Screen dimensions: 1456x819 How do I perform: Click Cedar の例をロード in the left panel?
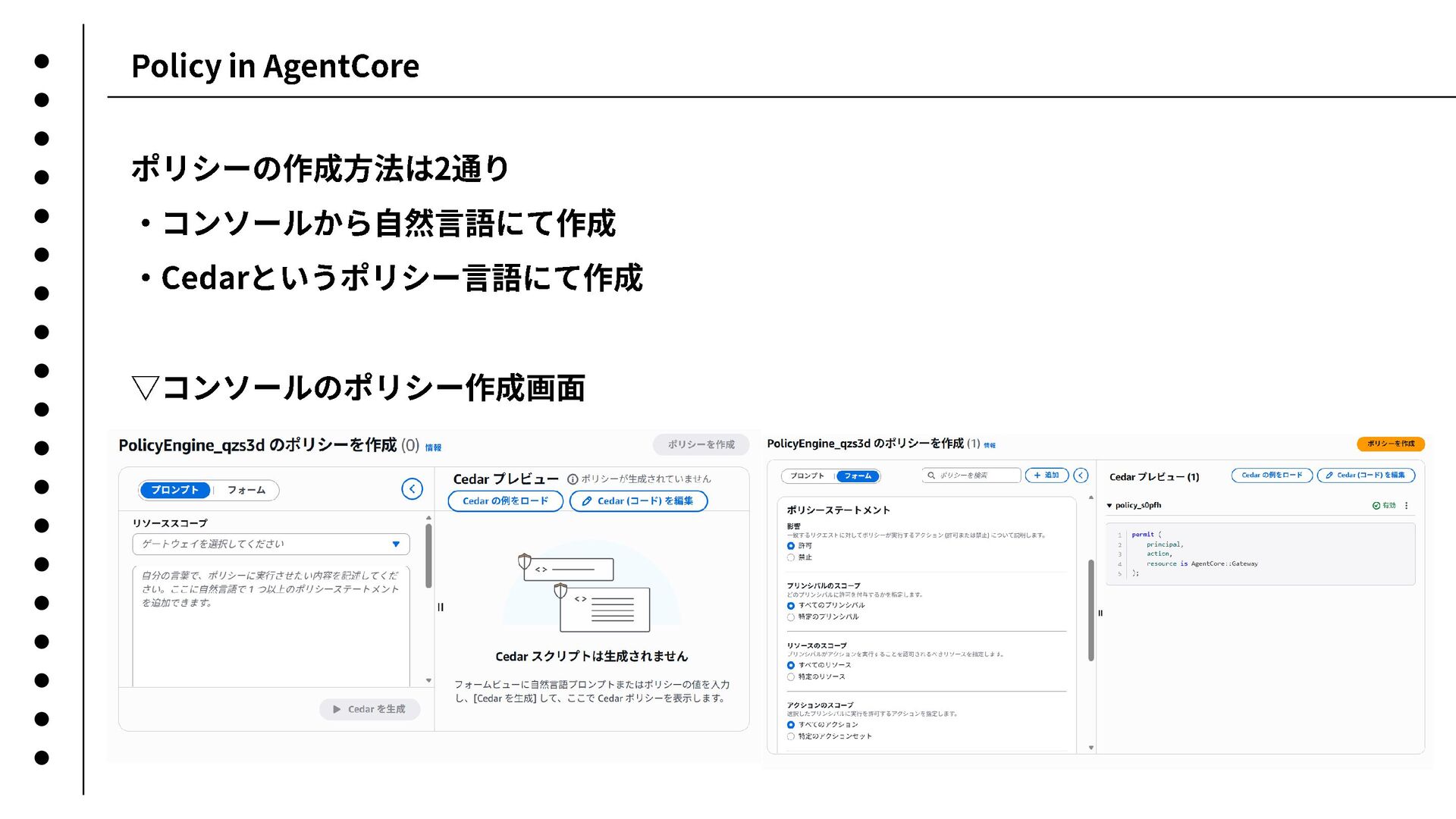coord(505,501)
